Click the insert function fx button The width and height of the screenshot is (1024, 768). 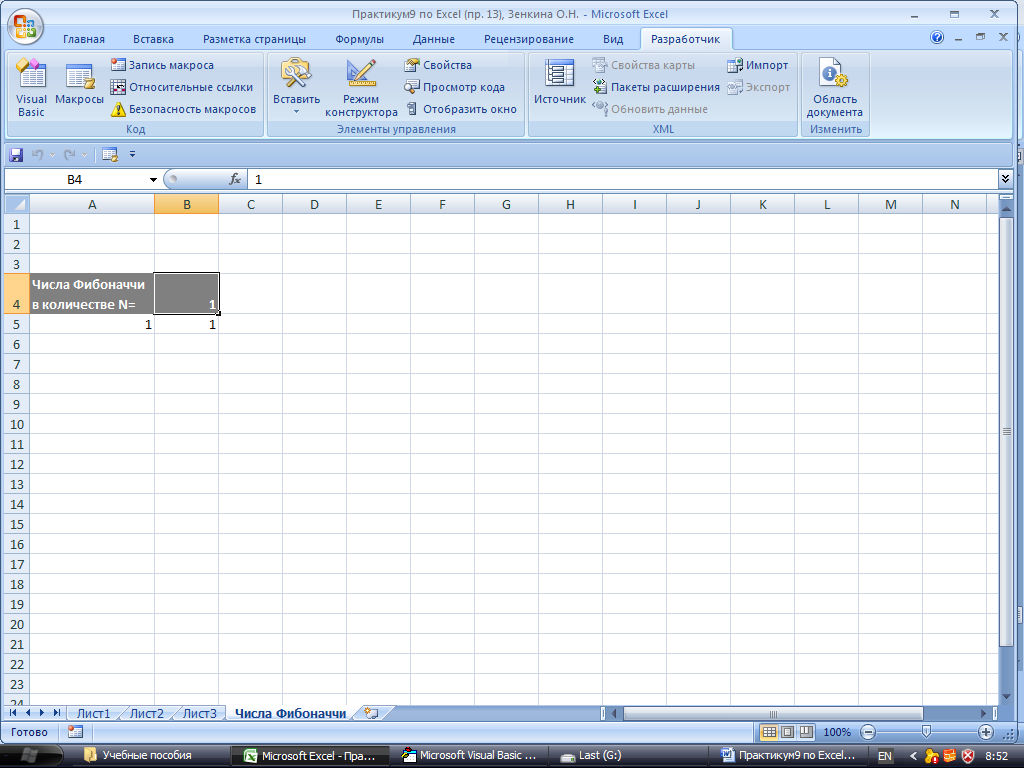click(235, 179)
